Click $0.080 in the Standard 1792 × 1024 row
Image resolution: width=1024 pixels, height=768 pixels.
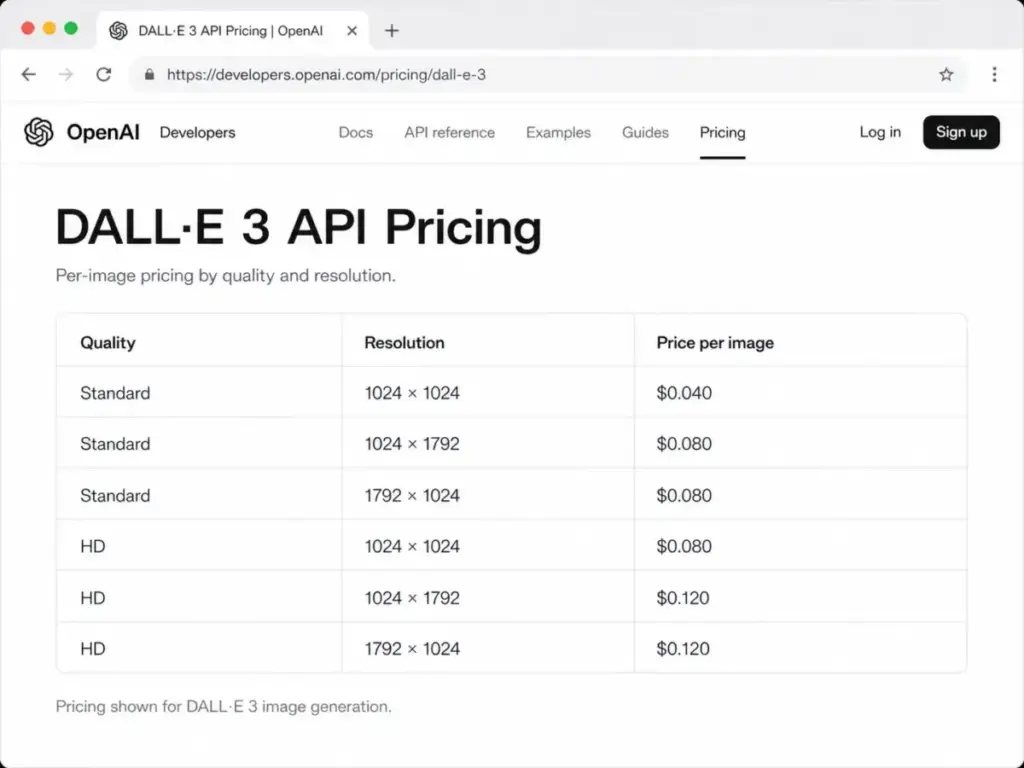(684, 496)
